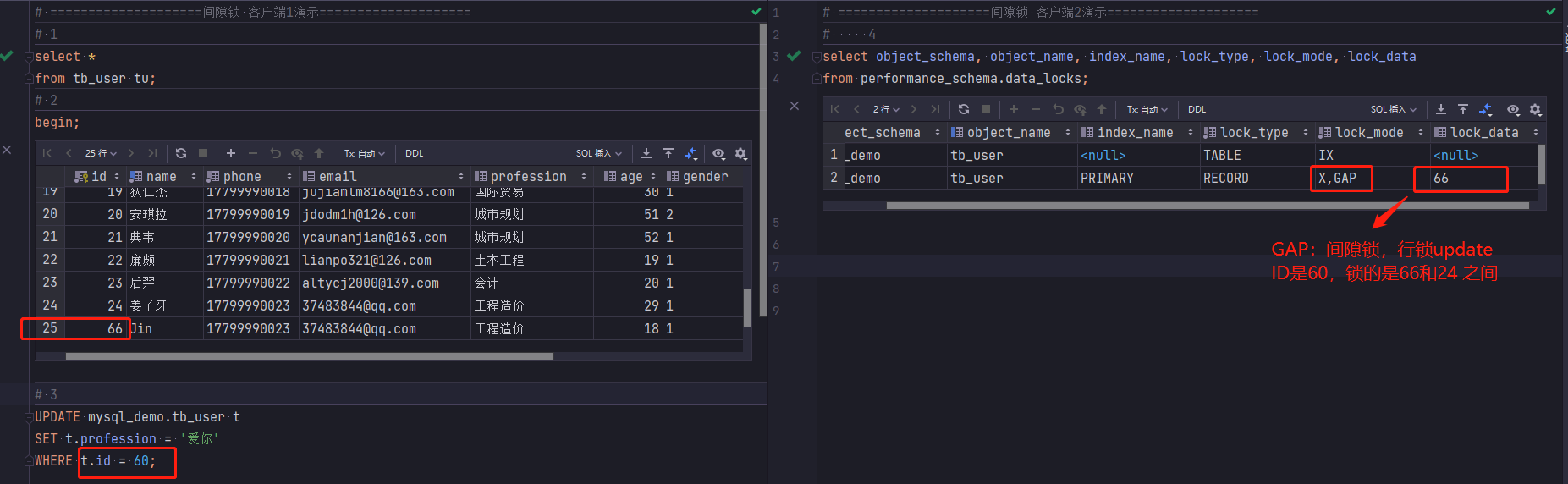Reload the data_locks result grid
Viewport: 1568px width, 484px height.
[x=964, y=109]
